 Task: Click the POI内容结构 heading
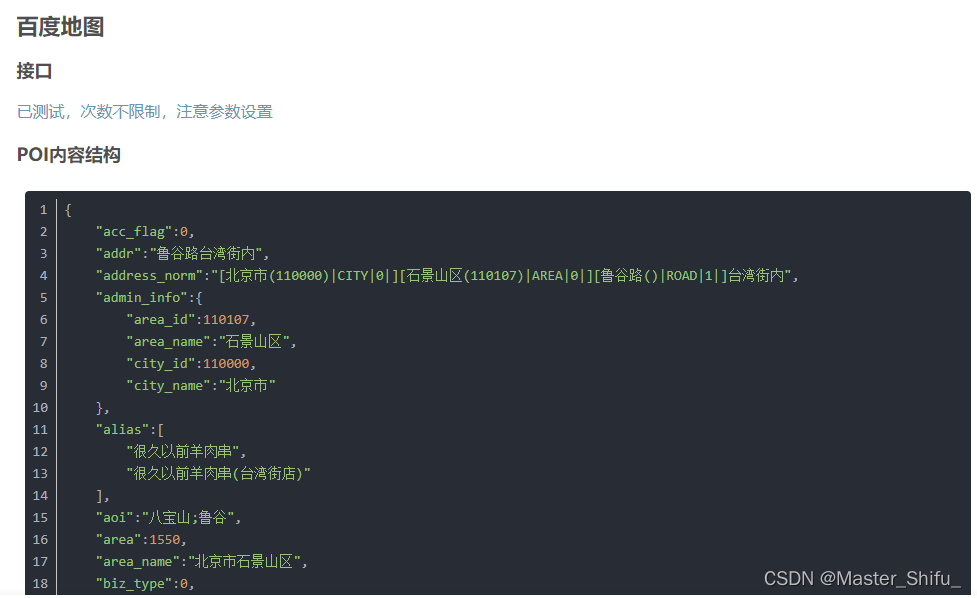pos(69,155)
